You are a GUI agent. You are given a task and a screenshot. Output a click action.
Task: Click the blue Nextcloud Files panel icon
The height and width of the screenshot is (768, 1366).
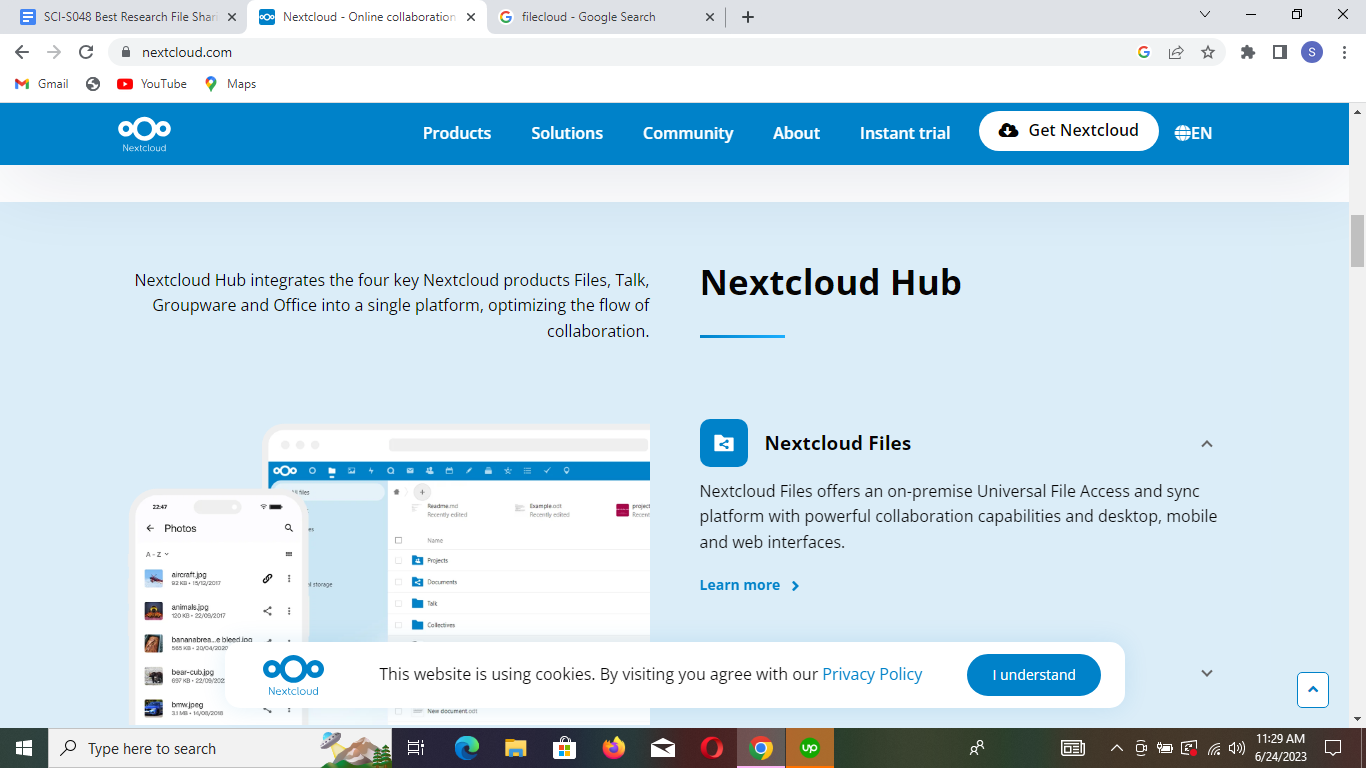[723, 443]
